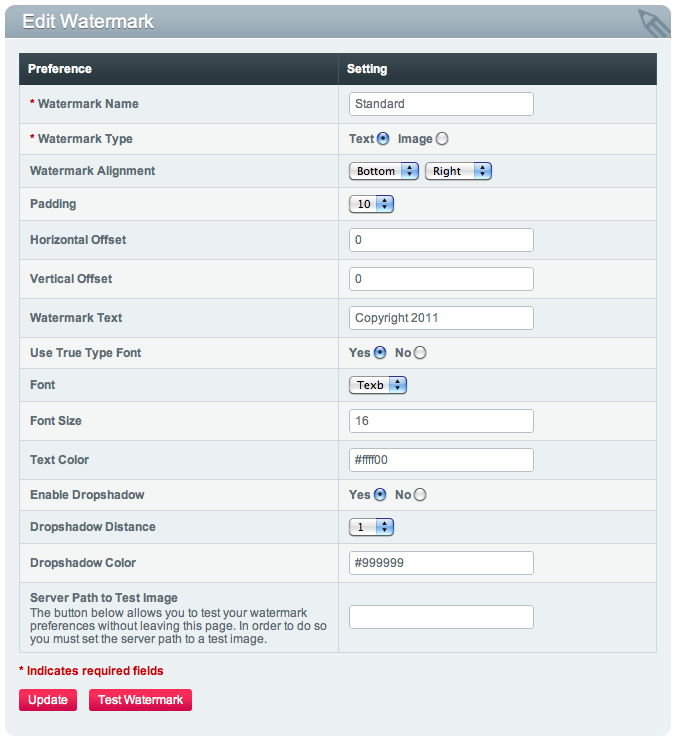Open the Bottom vertical alignment dropdown
Viewport: 680px width, 745px height.
coord(384,171)
